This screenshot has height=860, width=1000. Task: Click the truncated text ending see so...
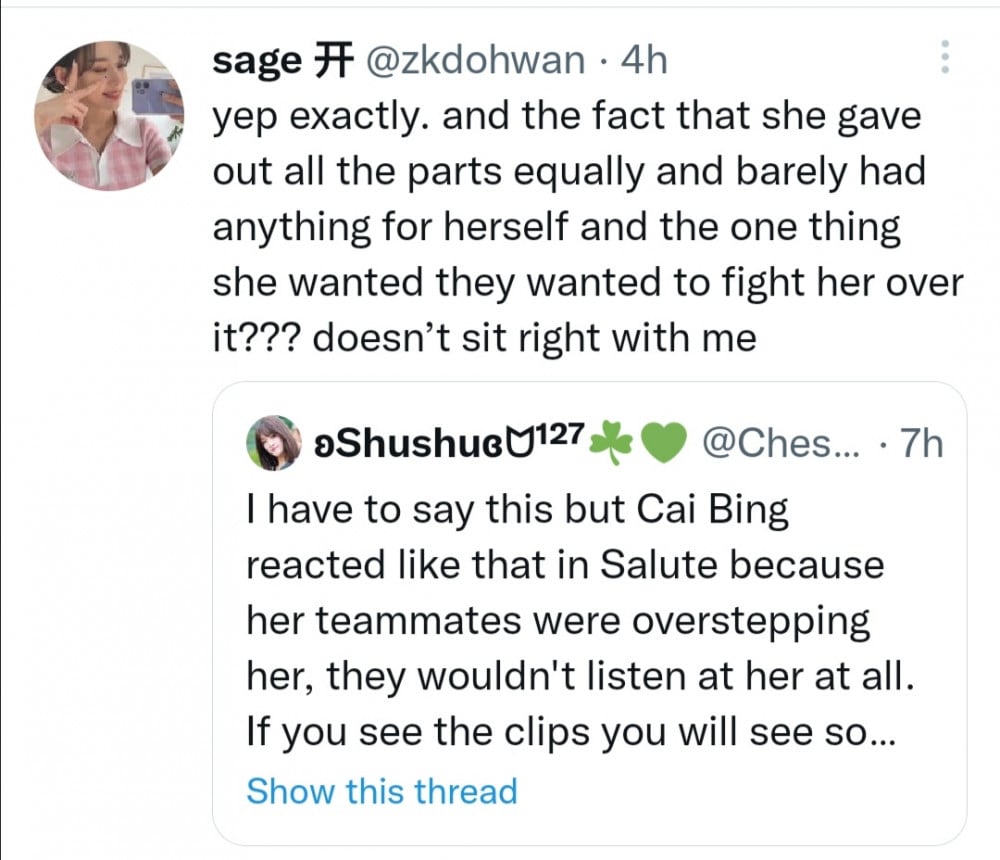coord(571,732)
